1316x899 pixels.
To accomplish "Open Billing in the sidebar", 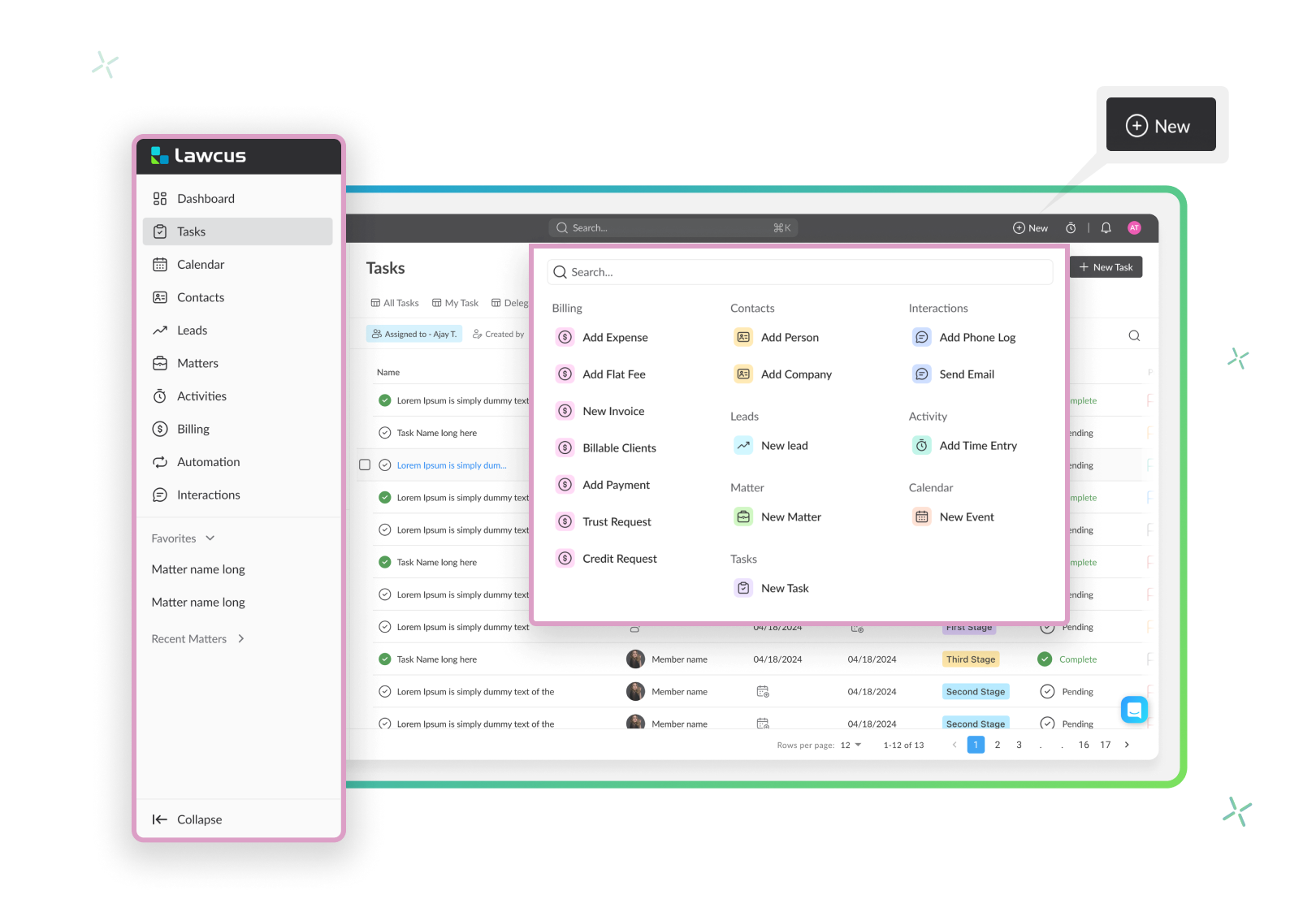I will pos(193,429).
